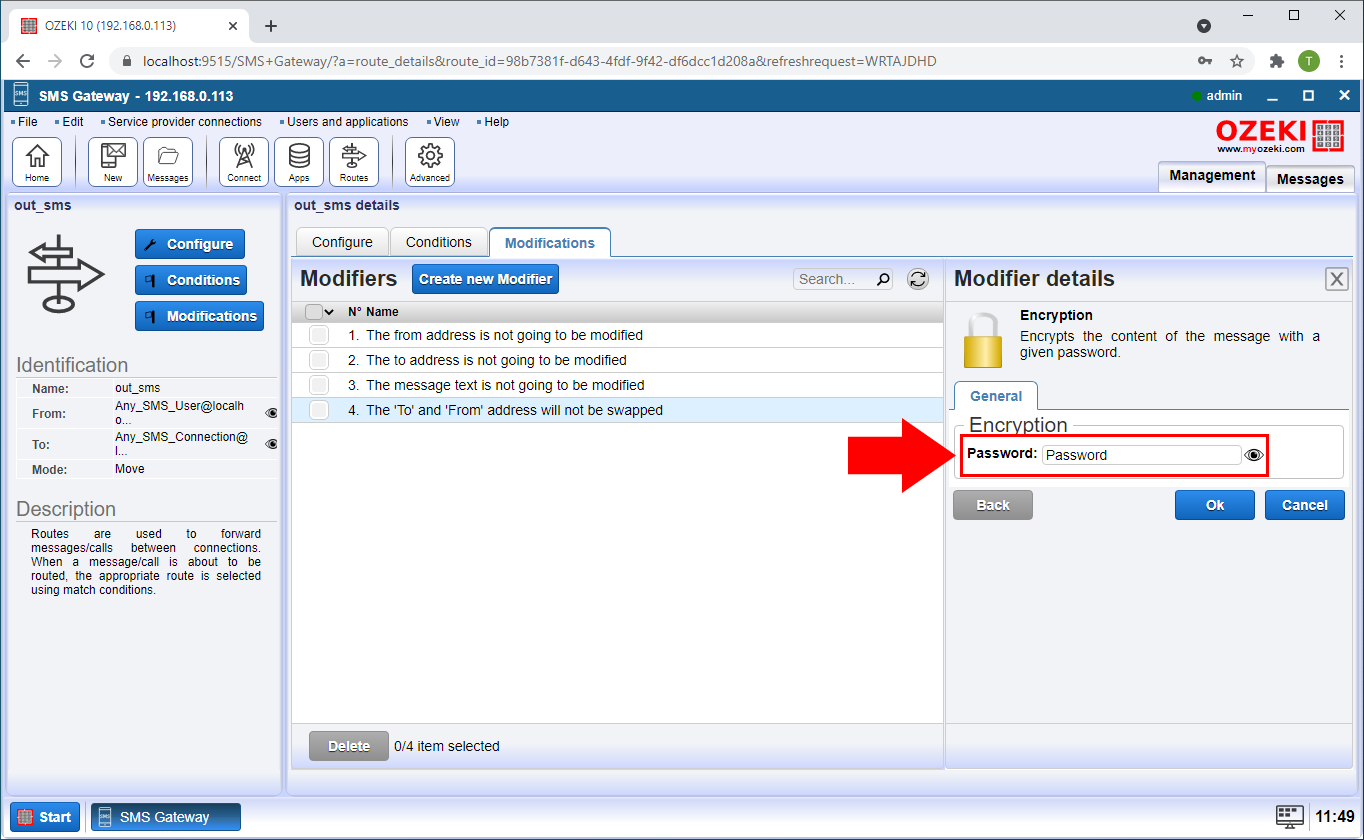This screenshot has width=1364, height=840.
Task: Open Chrome's three-dot menu
Action: point(1340,61)
